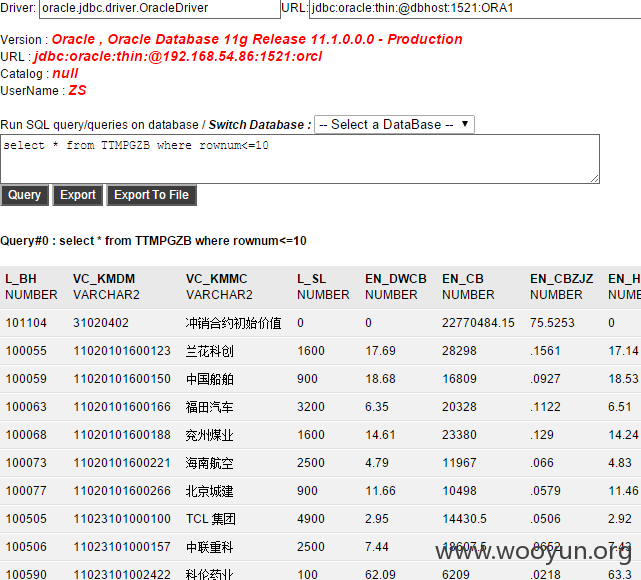Open the Select a DataBase dropdown
This screenshot has height=580, width=641.
click(x=394, y=124)
